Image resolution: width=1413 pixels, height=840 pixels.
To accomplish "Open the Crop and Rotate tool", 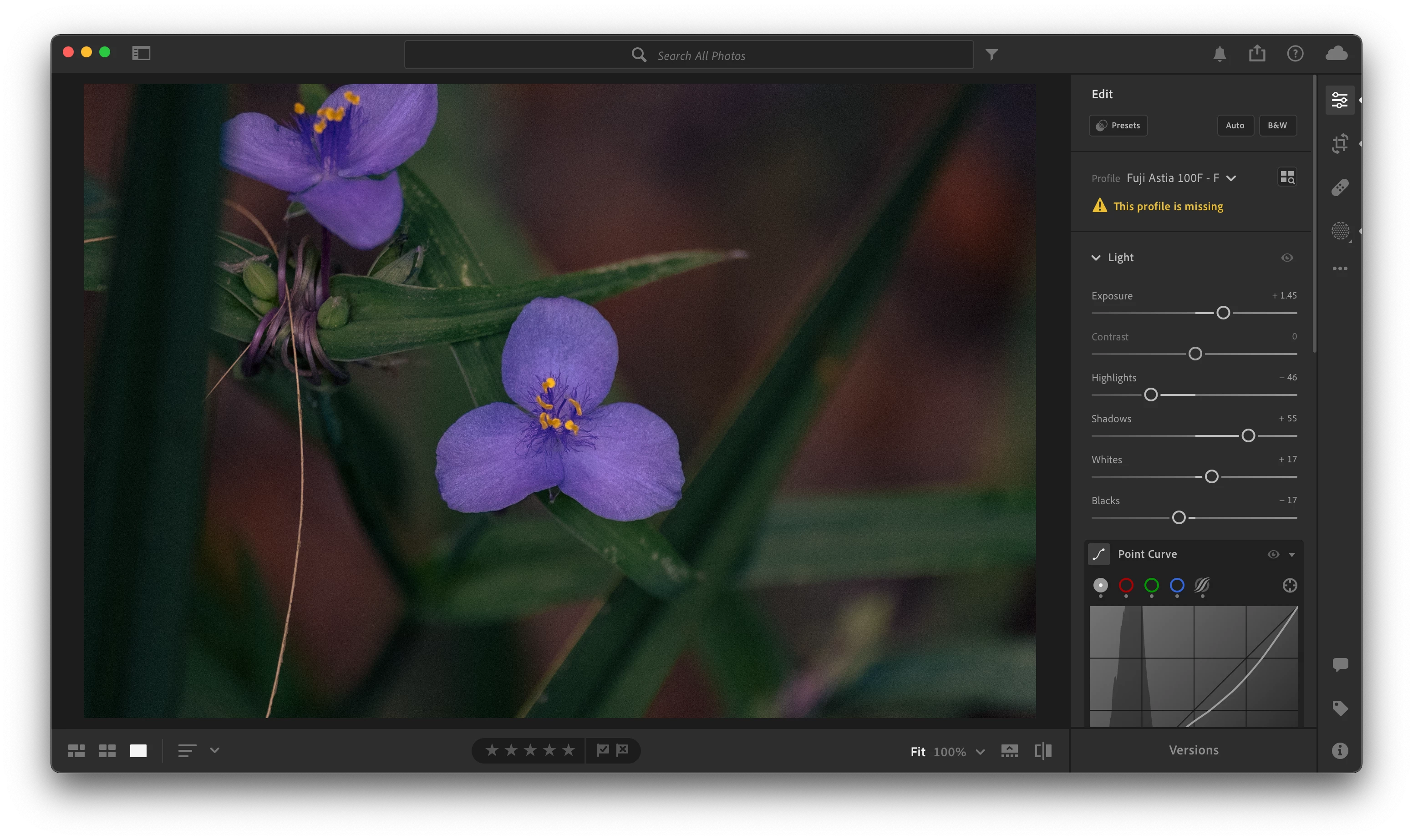I will [1339, 144].
